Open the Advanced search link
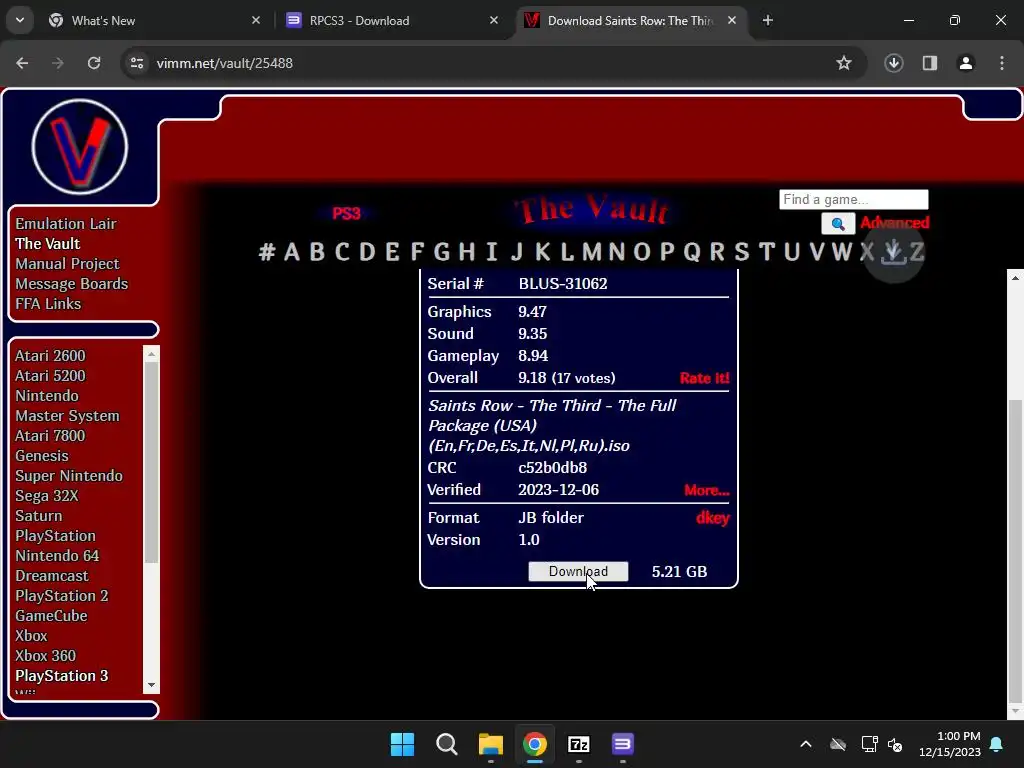This screenshot has width=1024, height=768. (x=894, y=223)
